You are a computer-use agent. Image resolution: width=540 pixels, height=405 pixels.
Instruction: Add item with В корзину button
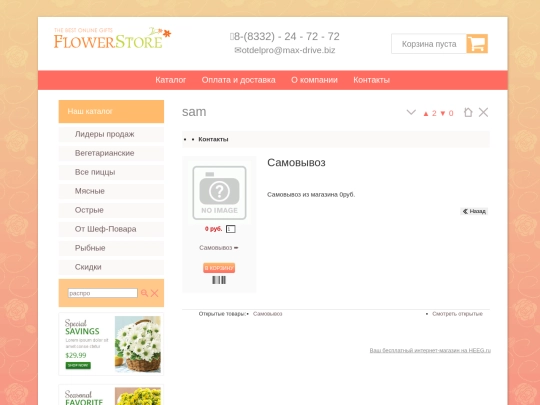point(219,268)
